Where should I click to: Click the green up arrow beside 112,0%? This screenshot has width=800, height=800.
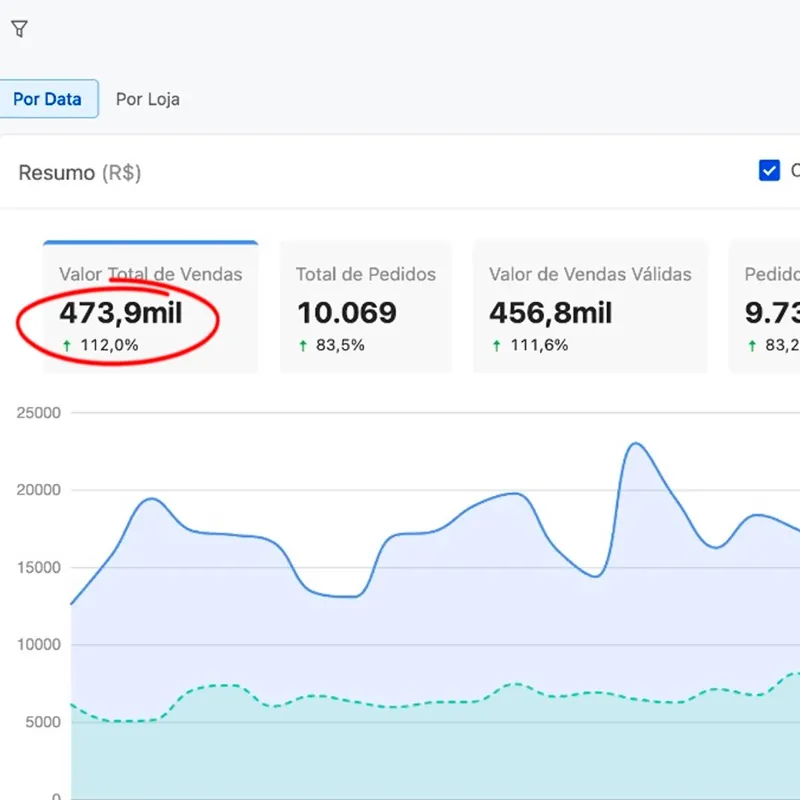tap(67, 346)
